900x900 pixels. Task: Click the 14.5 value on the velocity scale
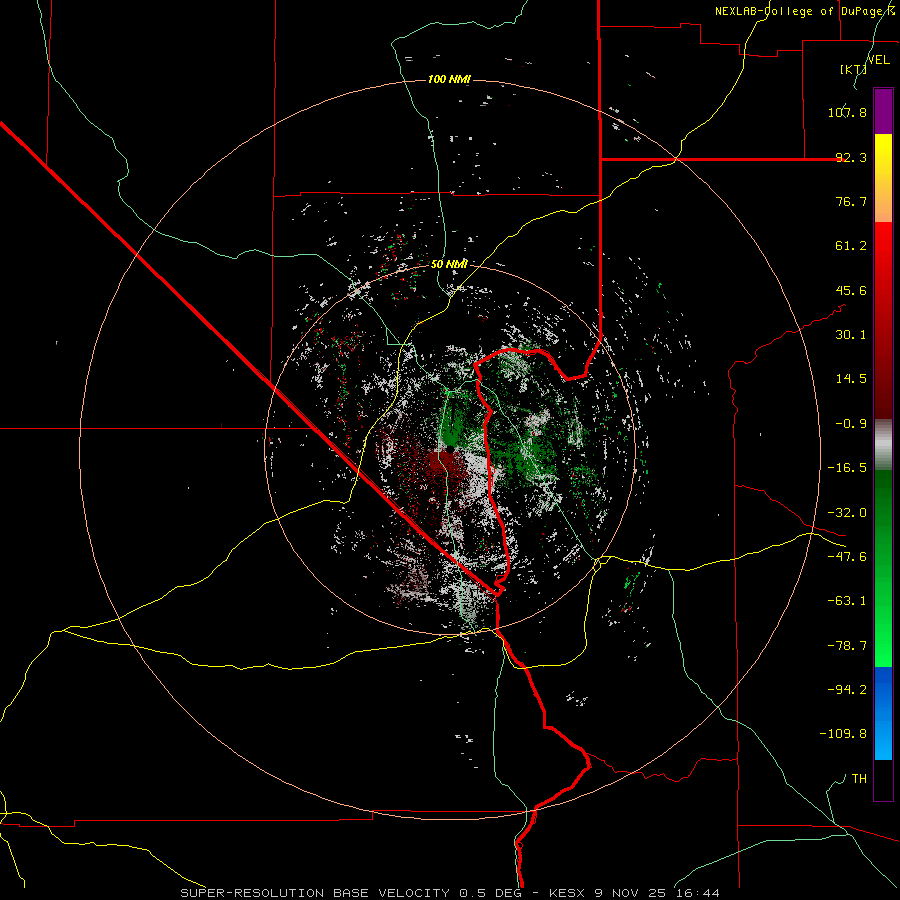(851, 379)
